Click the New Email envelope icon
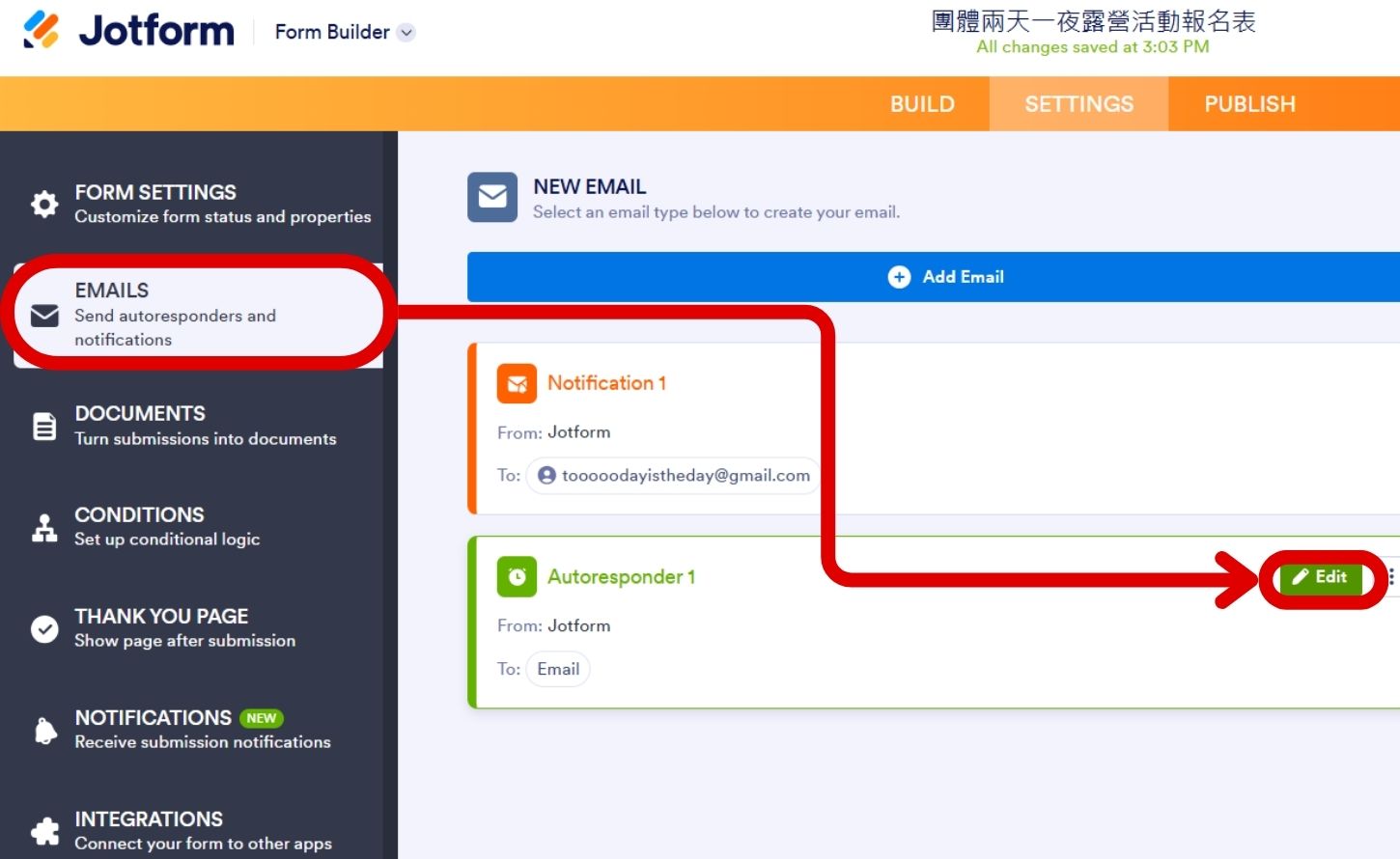This screenshot has height=859, width=1400. click(492, 197)
